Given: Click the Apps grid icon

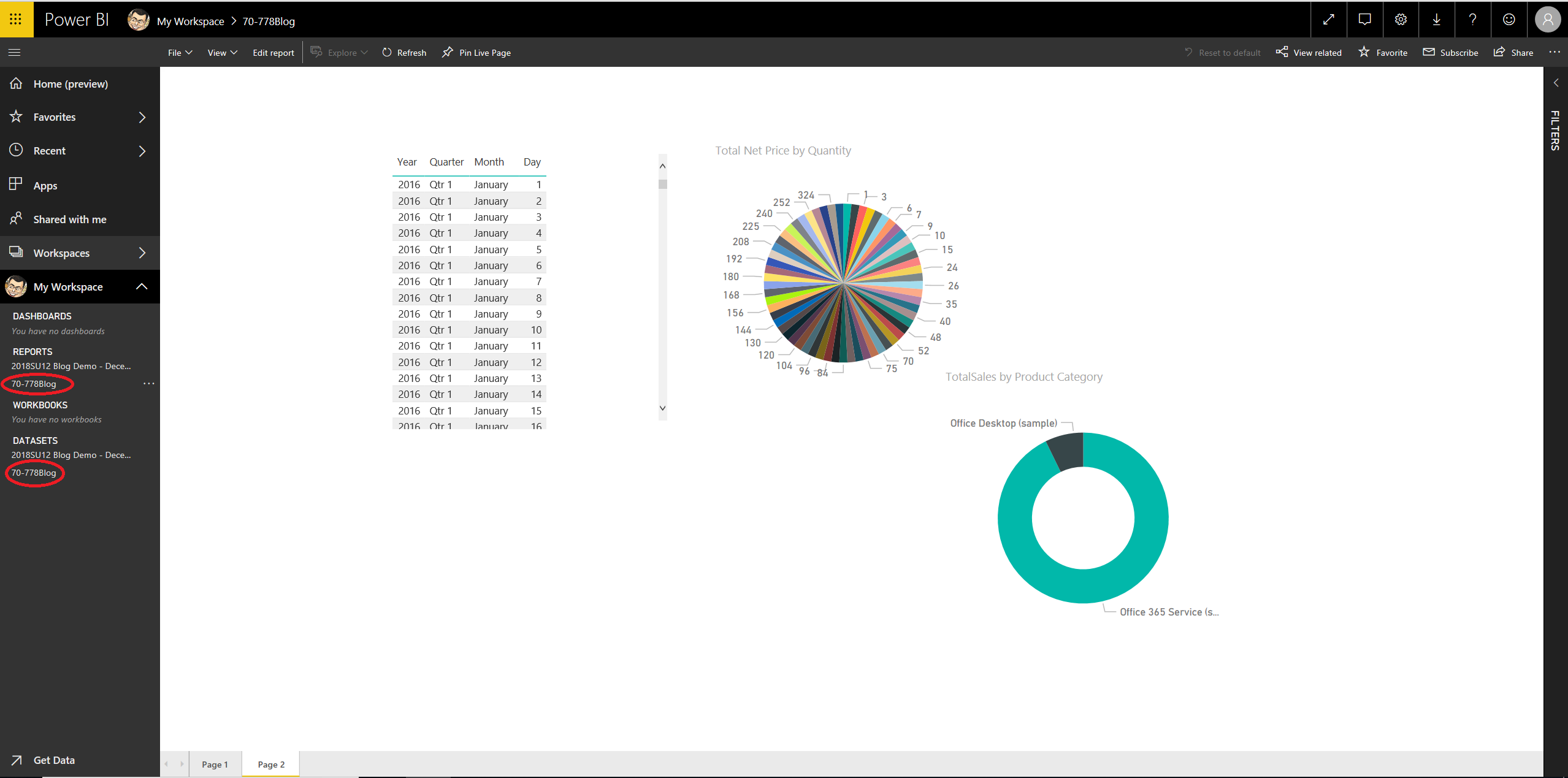Looking at the screenshot, I should [16, 184].
